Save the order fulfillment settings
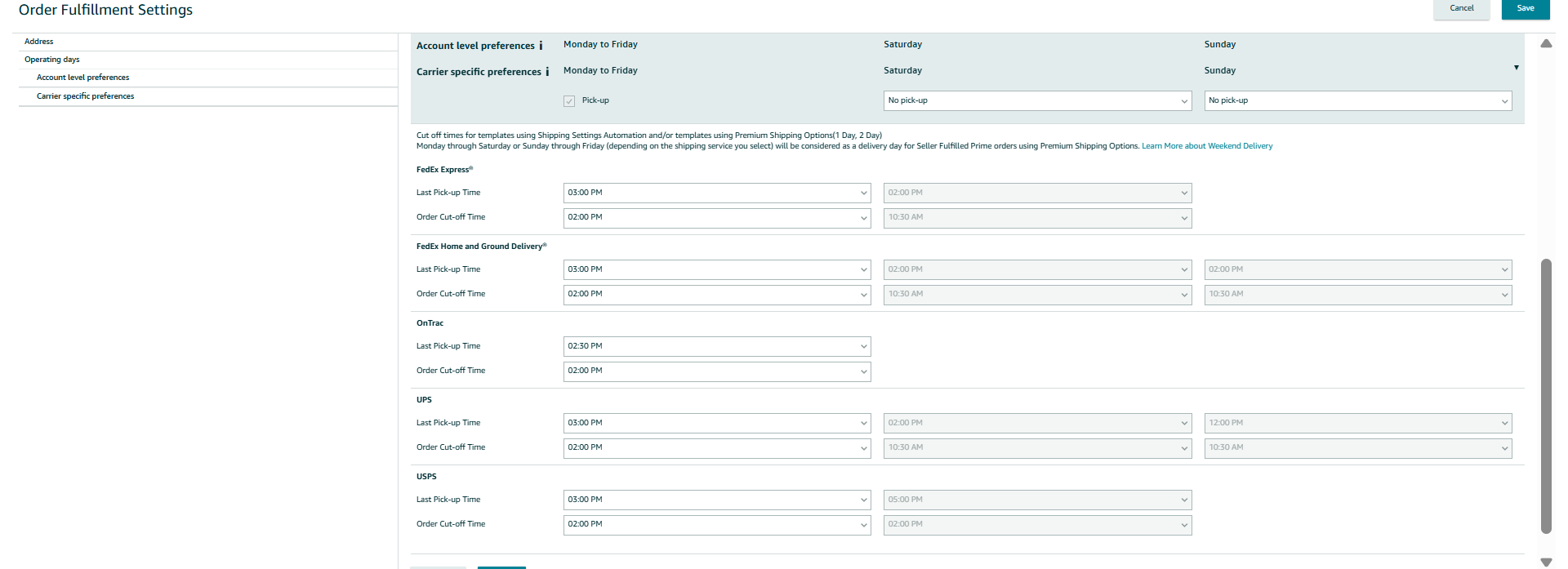This screenshot has width=1568, height=569. (x=1526, y=9)
